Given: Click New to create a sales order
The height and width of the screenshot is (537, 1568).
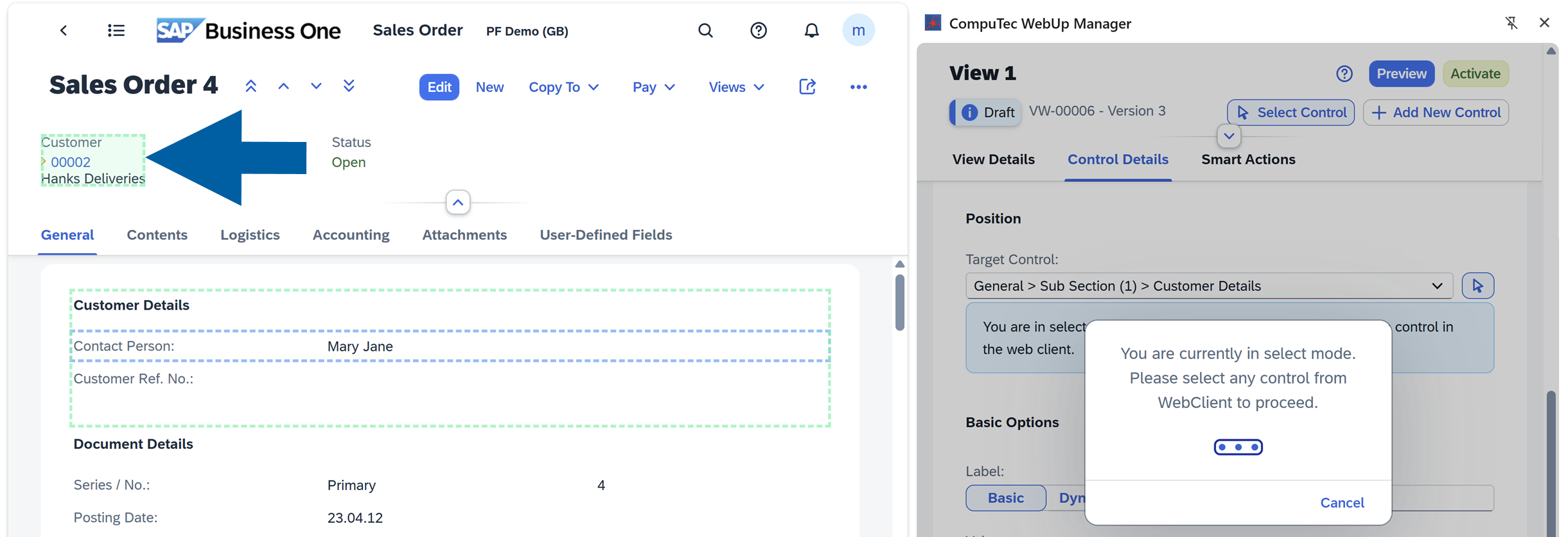Looking at the screenshot, I should pyautogui.click(x=489, y=87).
